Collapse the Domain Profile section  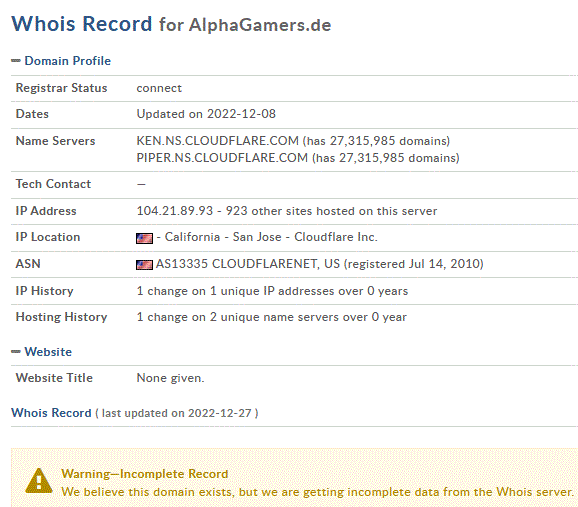pos(15,61)
